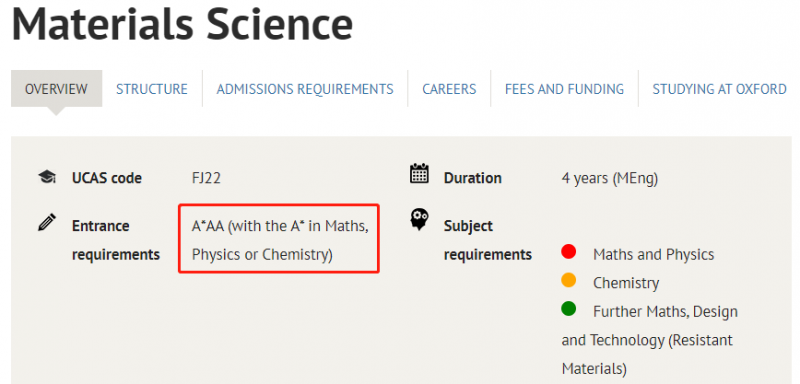Click the orange dot beside Chemistry
The height and width of the screenshot is (384, 800).
[x=568, y=280]
